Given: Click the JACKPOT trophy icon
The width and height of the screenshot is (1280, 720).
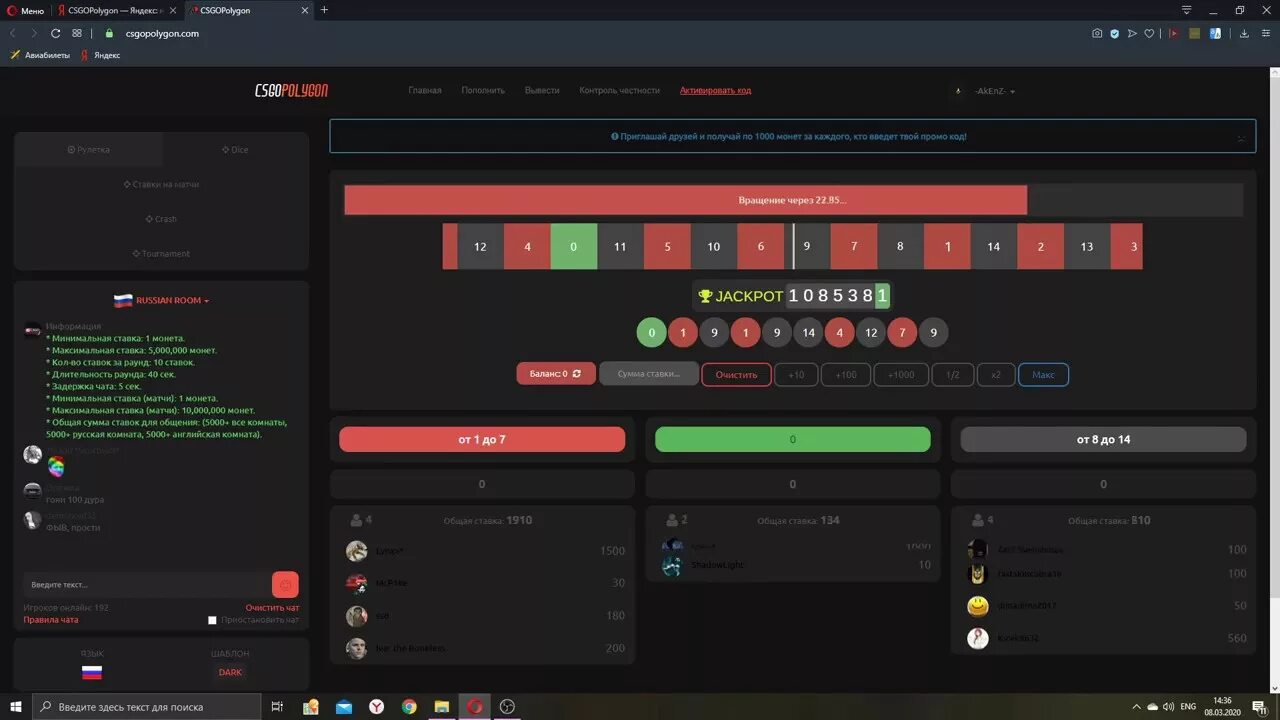Looking at the screenshot, I should [x=705, y=296].
